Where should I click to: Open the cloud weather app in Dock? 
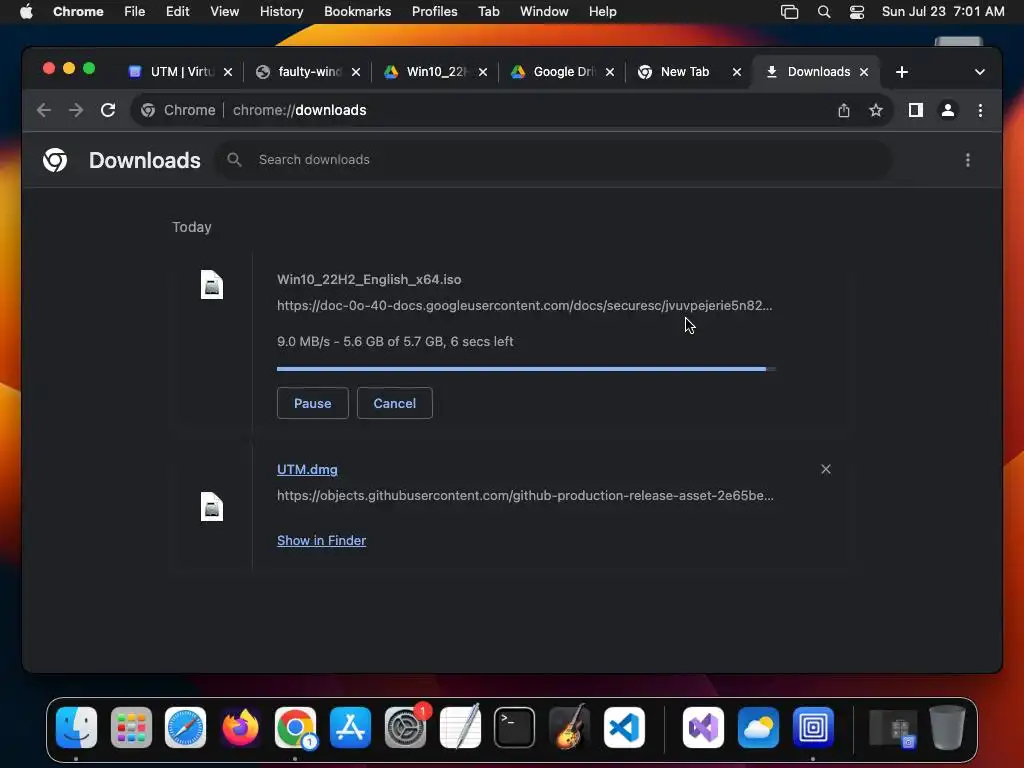pos(758,727)
